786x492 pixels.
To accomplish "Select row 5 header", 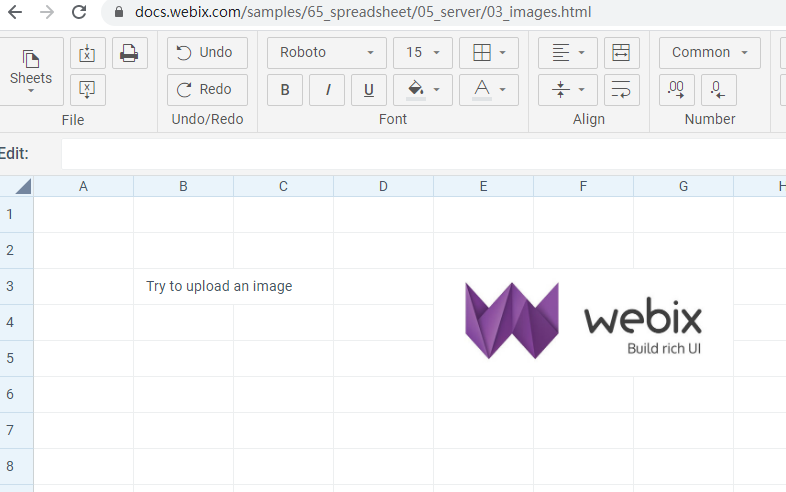I will click(x=17, y=359).
